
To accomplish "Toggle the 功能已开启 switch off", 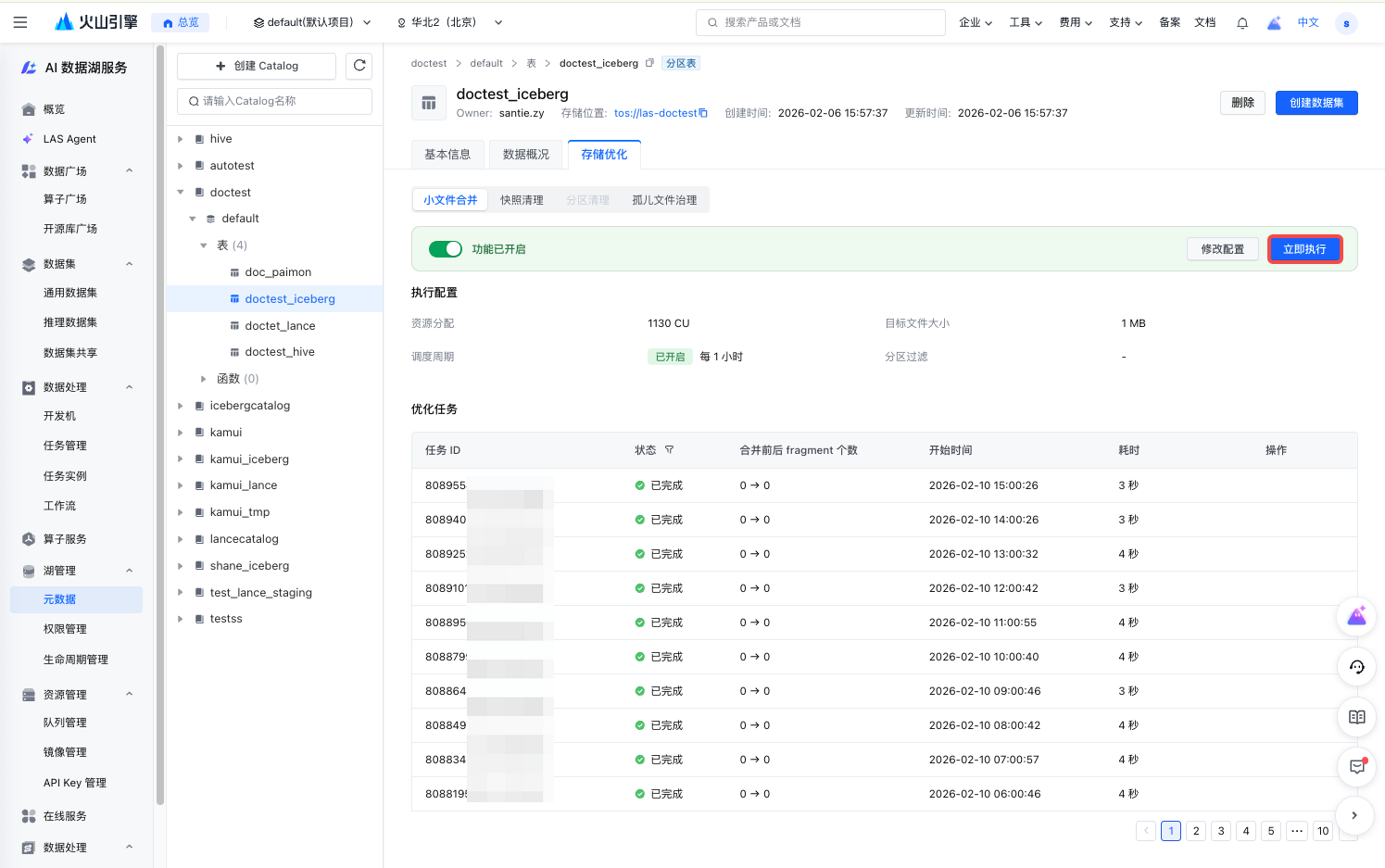I will (x=446, y=249).
